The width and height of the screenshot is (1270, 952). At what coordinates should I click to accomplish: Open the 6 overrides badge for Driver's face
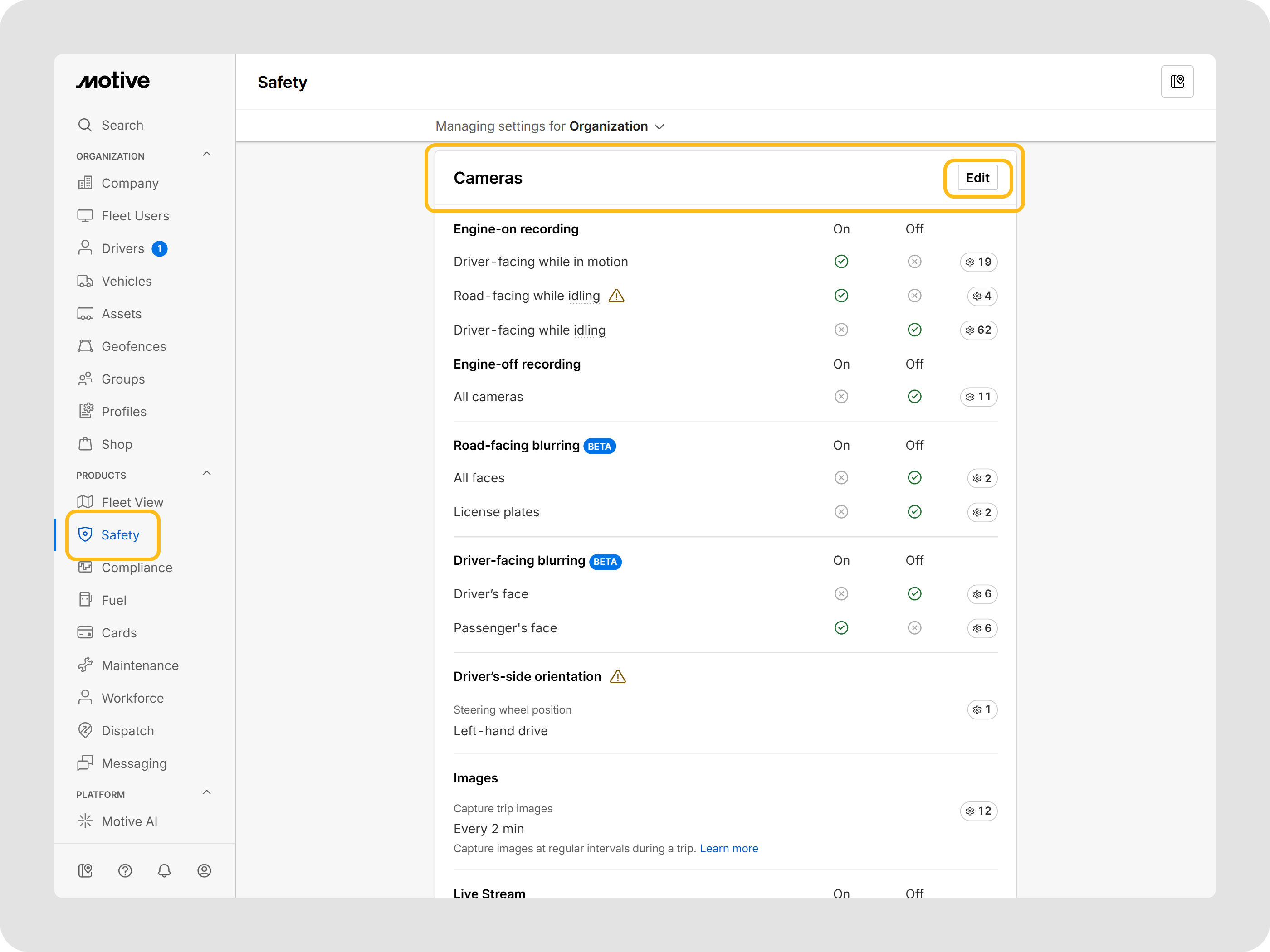982,594
